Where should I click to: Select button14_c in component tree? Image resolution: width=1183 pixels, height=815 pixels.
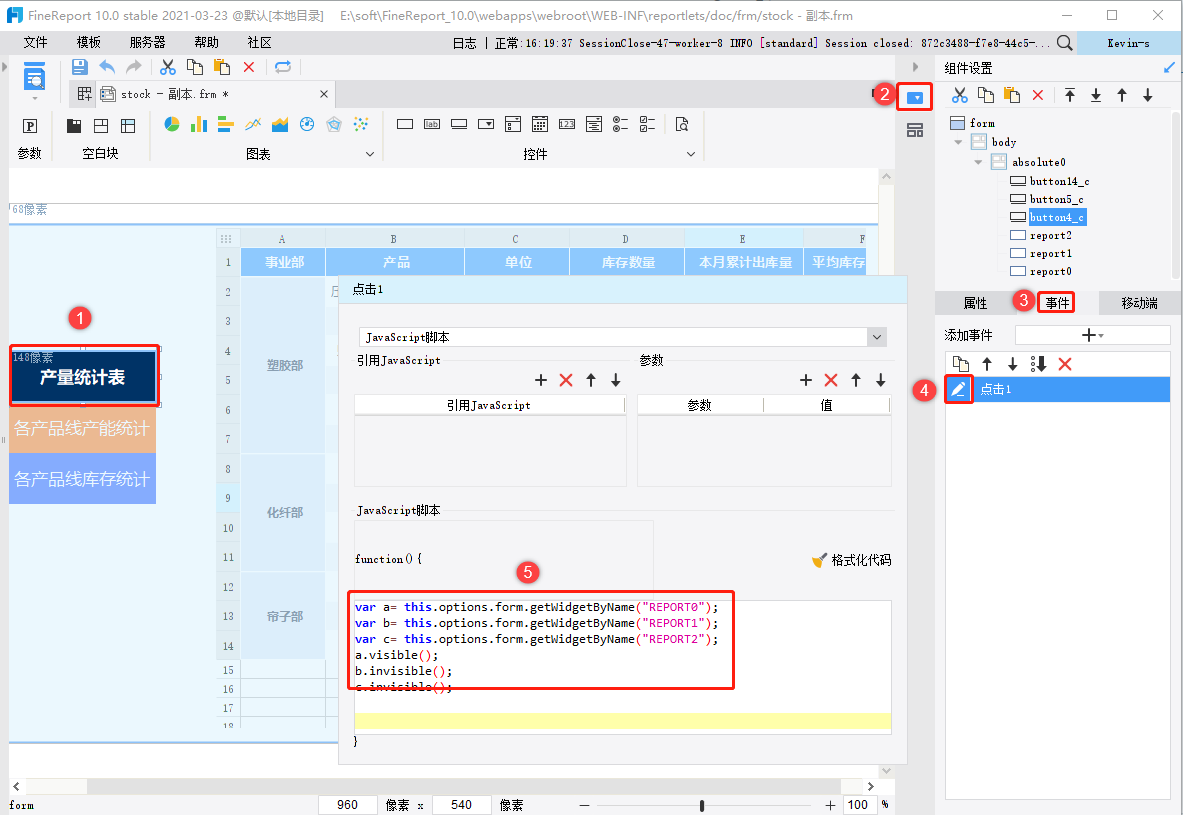1059,181
